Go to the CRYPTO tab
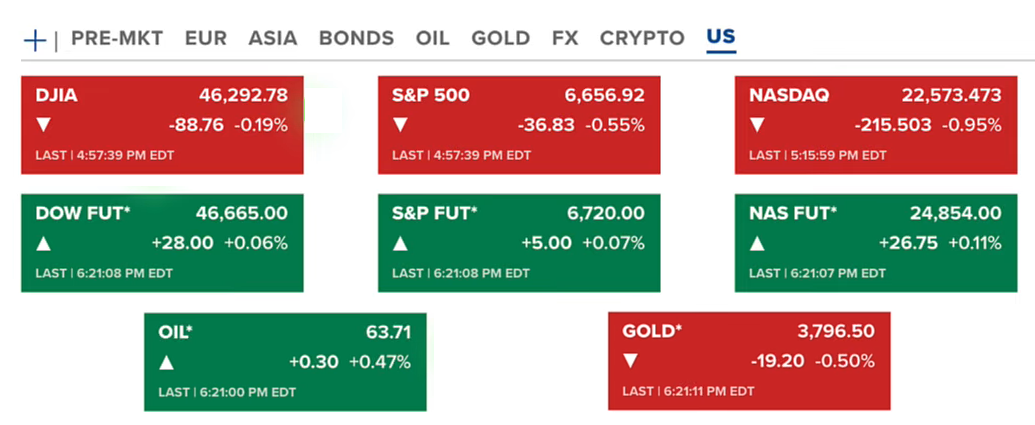Image resolution: width=1035 pixels, height=425 pixels. click(x=642, y=39)
